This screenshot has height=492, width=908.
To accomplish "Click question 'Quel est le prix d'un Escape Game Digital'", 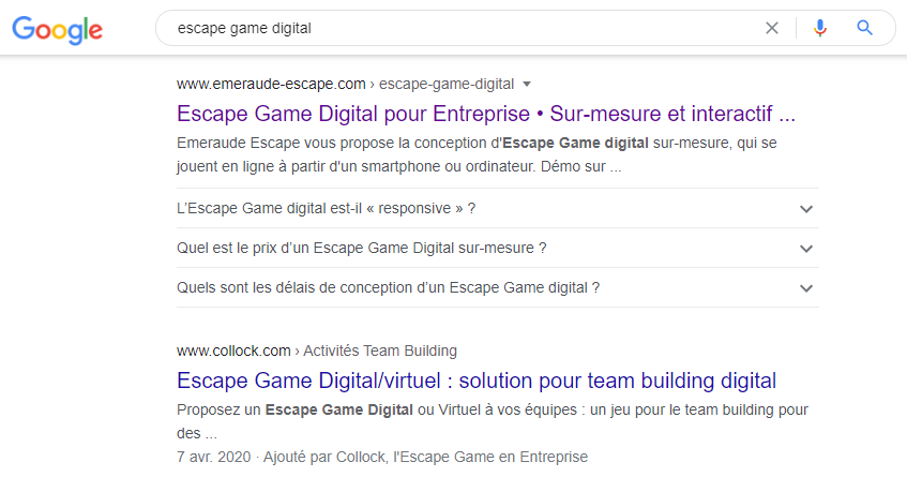I will (361, 248).
